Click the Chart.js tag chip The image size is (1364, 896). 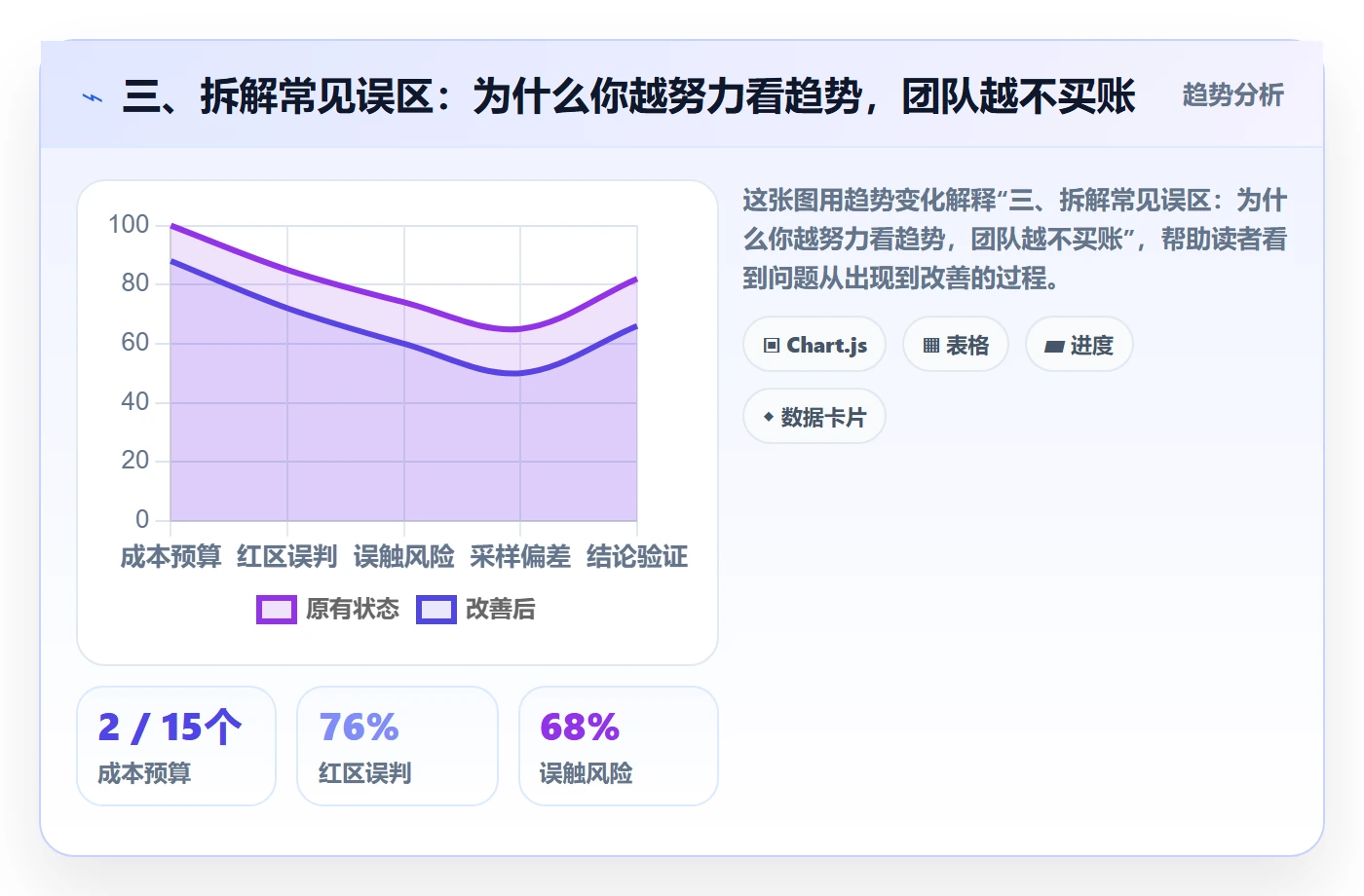point(815,345)
